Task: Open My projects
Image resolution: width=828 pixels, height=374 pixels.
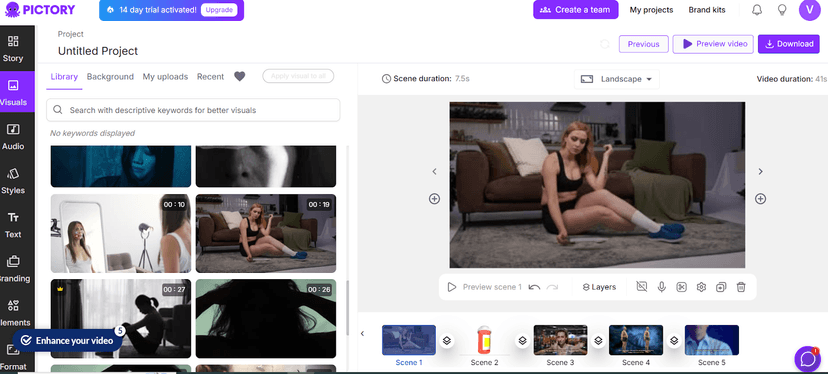Action: (x=651, y=10)
